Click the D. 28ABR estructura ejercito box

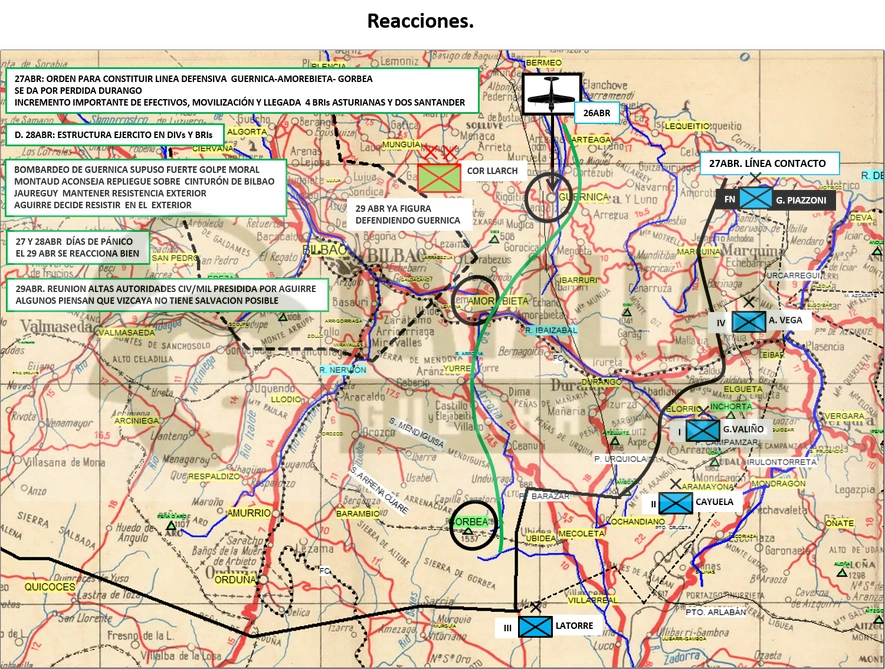tap(115, 135)
